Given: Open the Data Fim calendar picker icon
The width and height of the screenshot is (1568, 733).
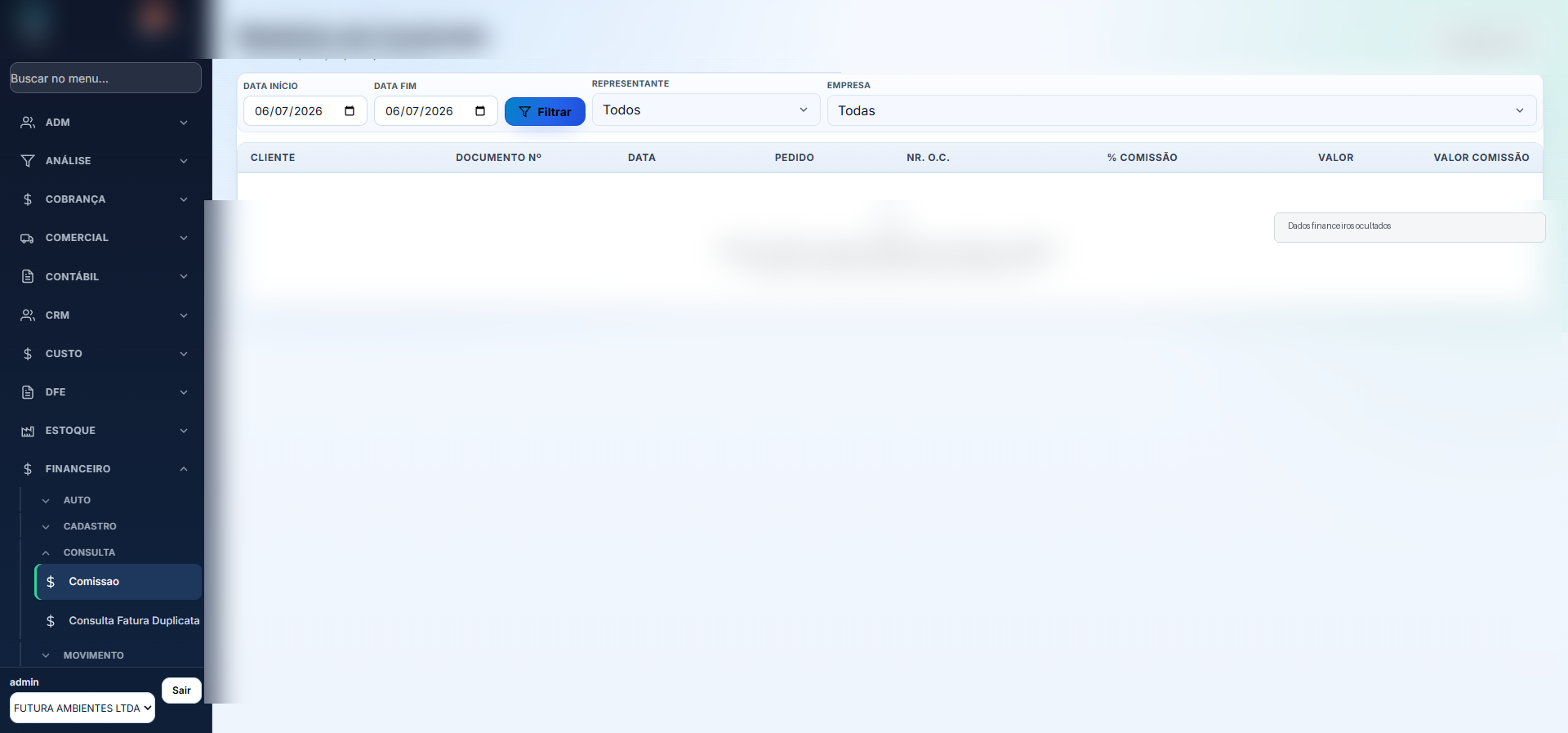Looking at the screenshot, I should 480,111.
